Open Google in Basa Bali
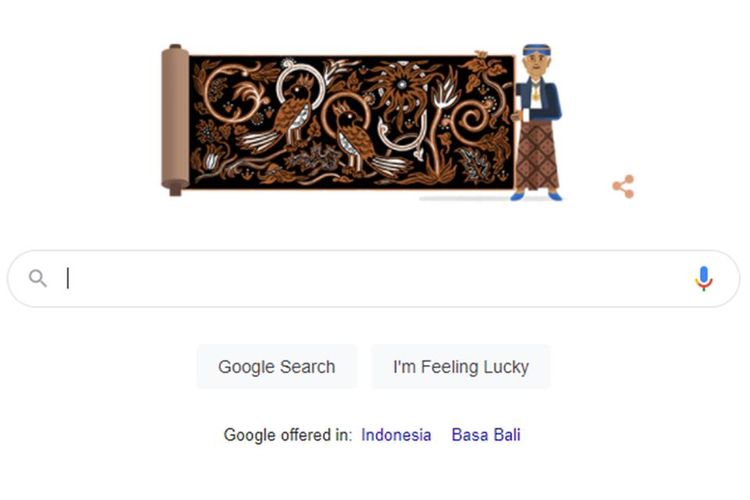Image resolution: width=750 pixels, height=500 pixels. click(x=486, y=434)
